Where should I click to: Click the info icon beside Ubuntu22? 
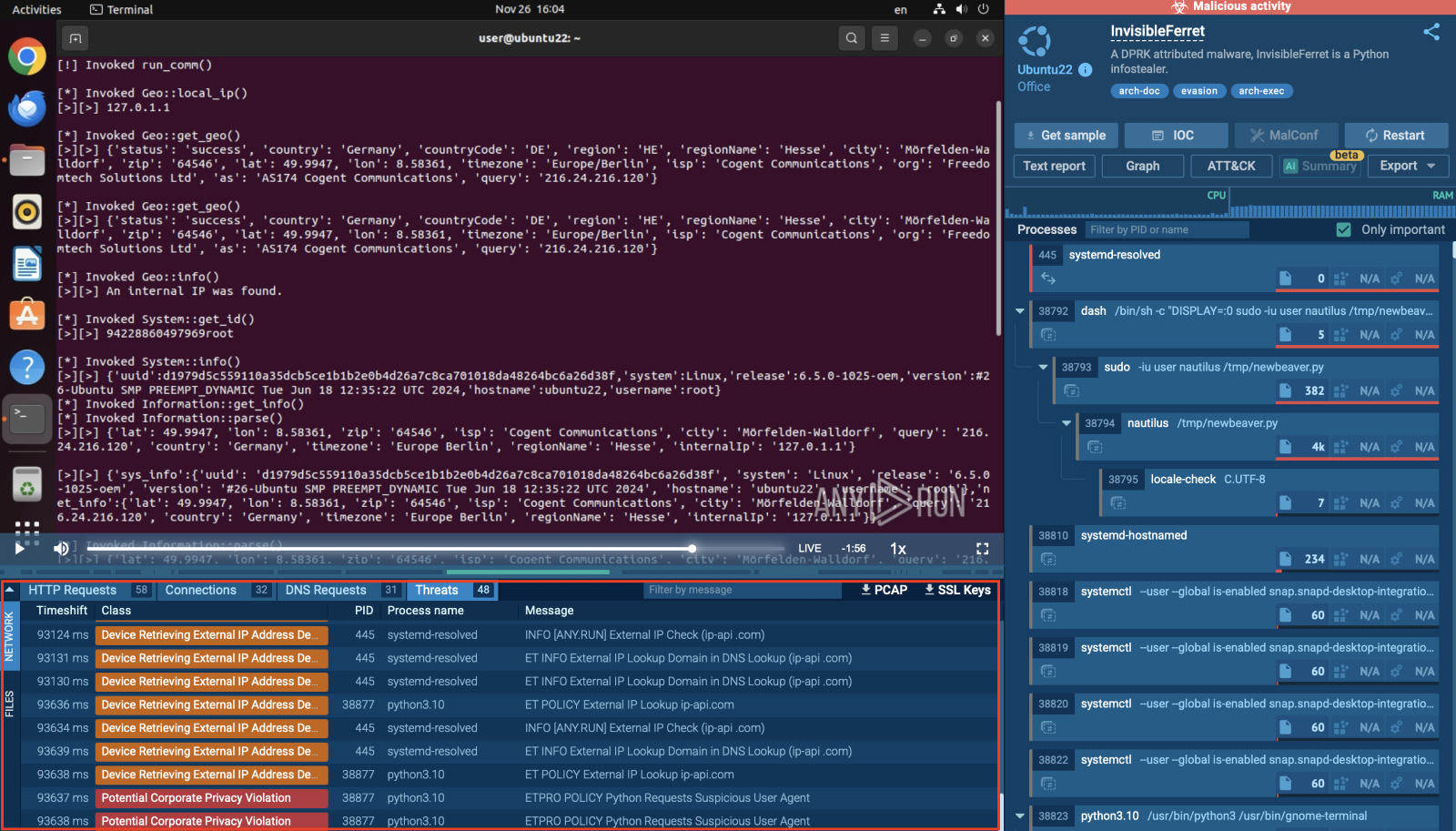pos(1085,70)
